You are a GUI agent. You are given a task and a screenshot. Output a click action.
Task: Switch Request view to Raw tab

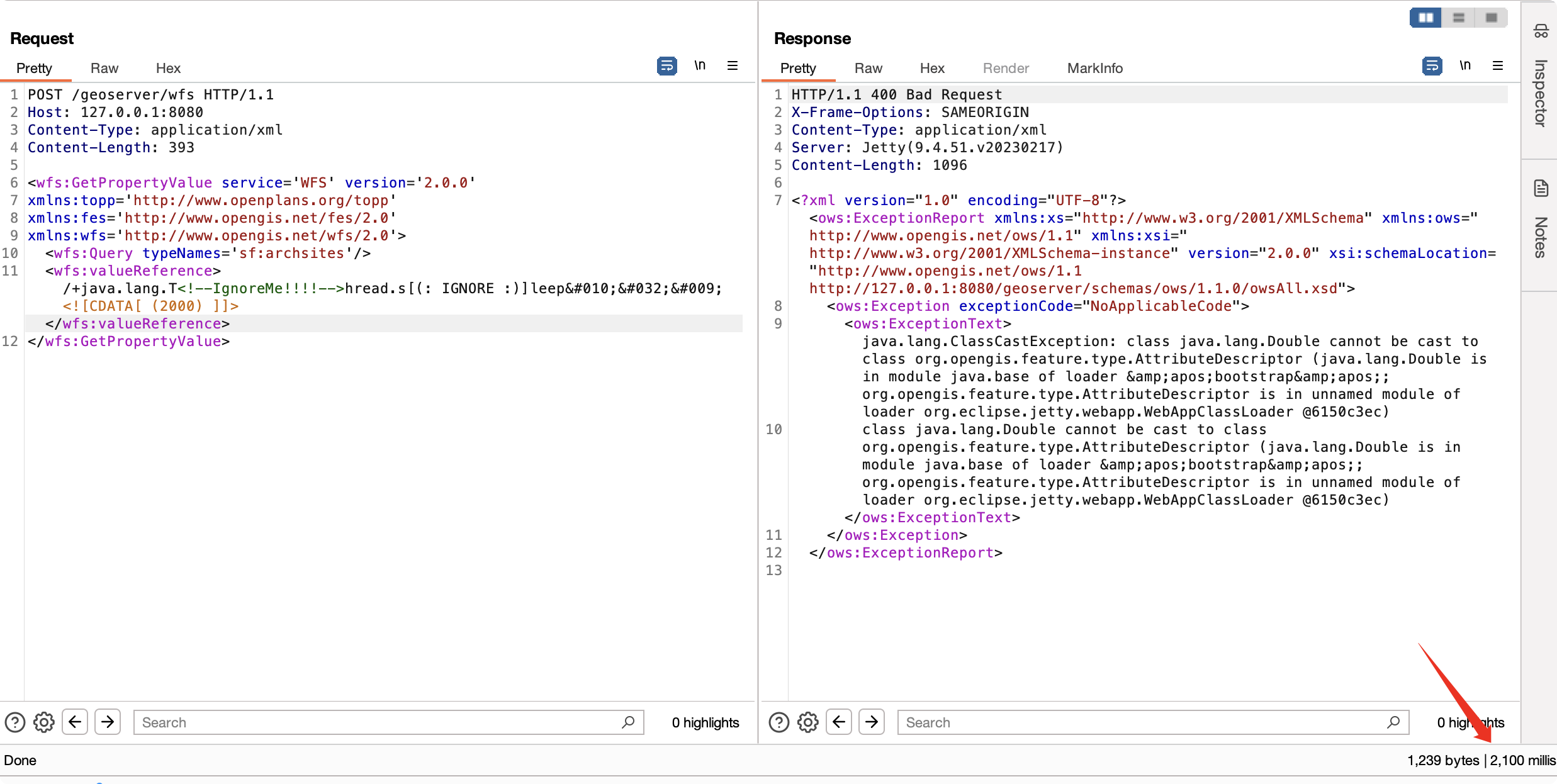pyautogui.click(x=104, y=68)
